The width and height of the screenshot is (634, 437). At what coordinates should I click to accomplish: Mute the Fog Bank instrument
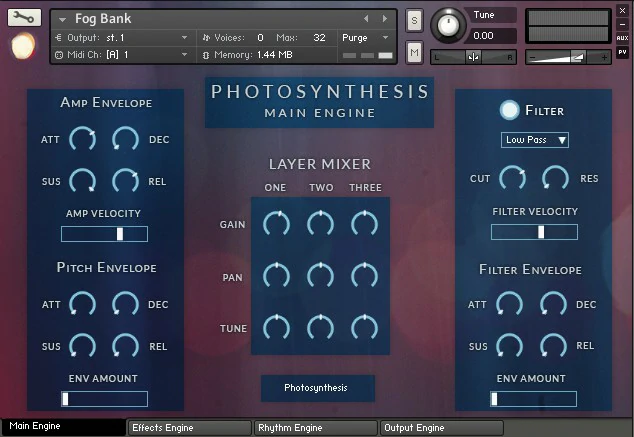pos(414,52)
